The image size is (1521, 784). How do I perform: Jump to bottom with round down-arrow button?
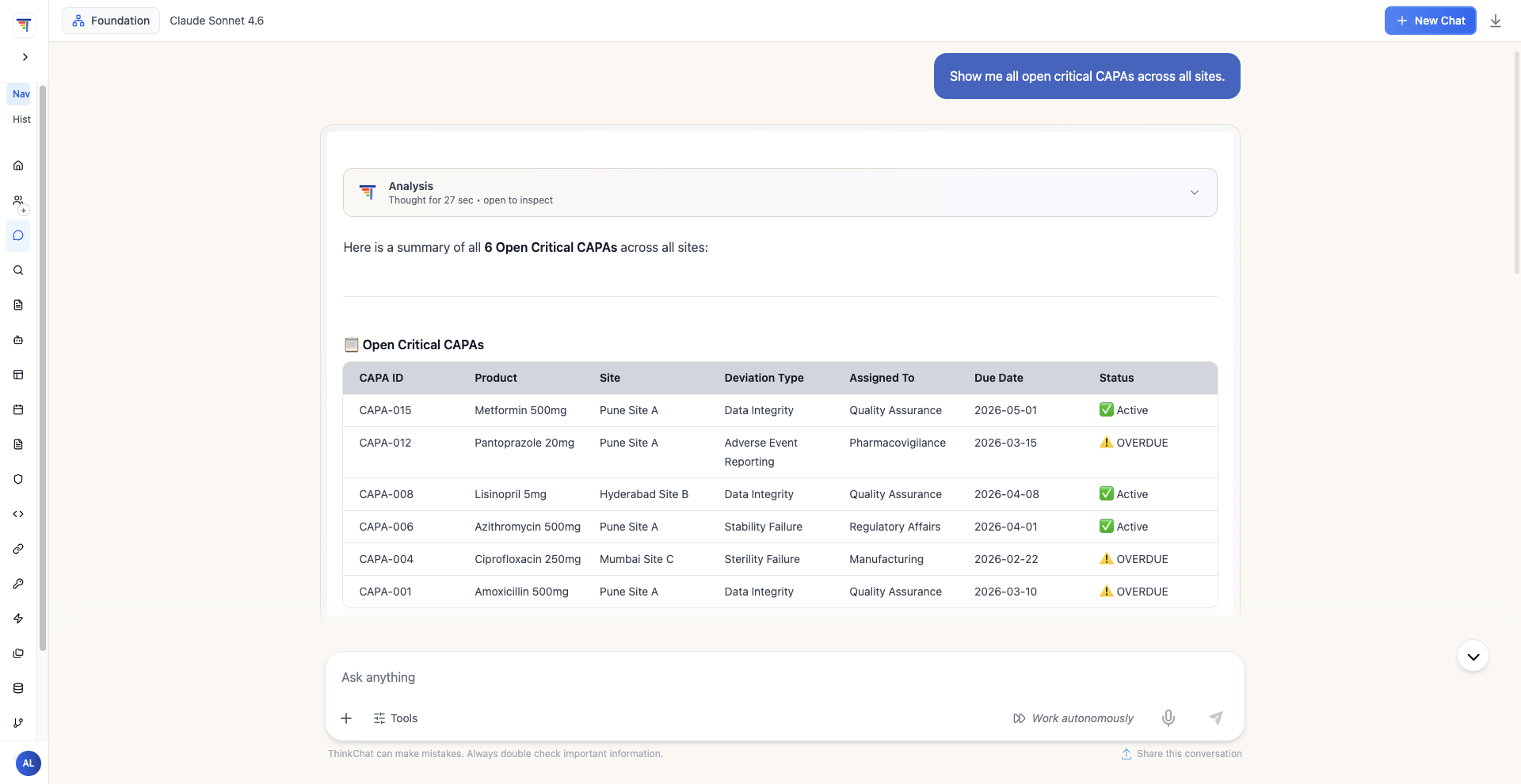tap(1473, 657)
